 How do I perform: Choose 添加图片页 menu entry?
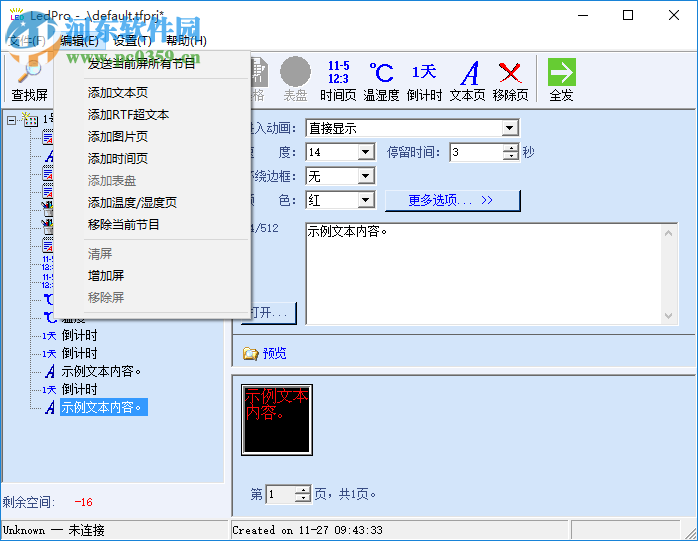[151, 137]
